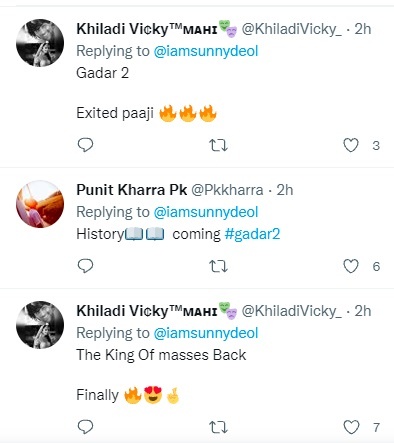394x443 pixels.
Task: View Punit Kharra Pk's profile picture
Action: click(40, 204)
